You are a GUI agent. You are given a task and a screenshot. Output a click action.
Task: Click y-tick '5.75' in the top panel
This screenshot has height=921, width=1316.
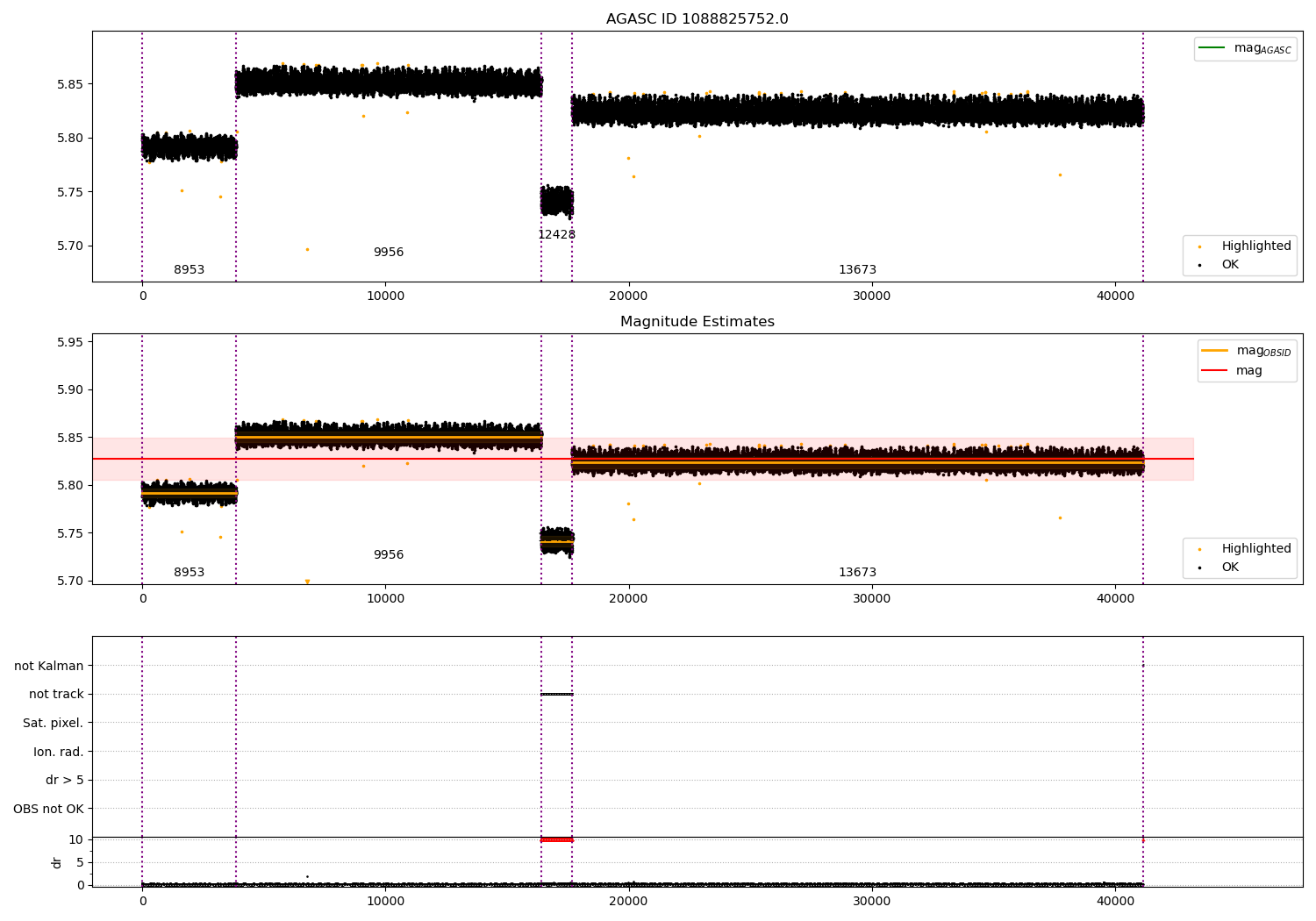pos(69,192)
